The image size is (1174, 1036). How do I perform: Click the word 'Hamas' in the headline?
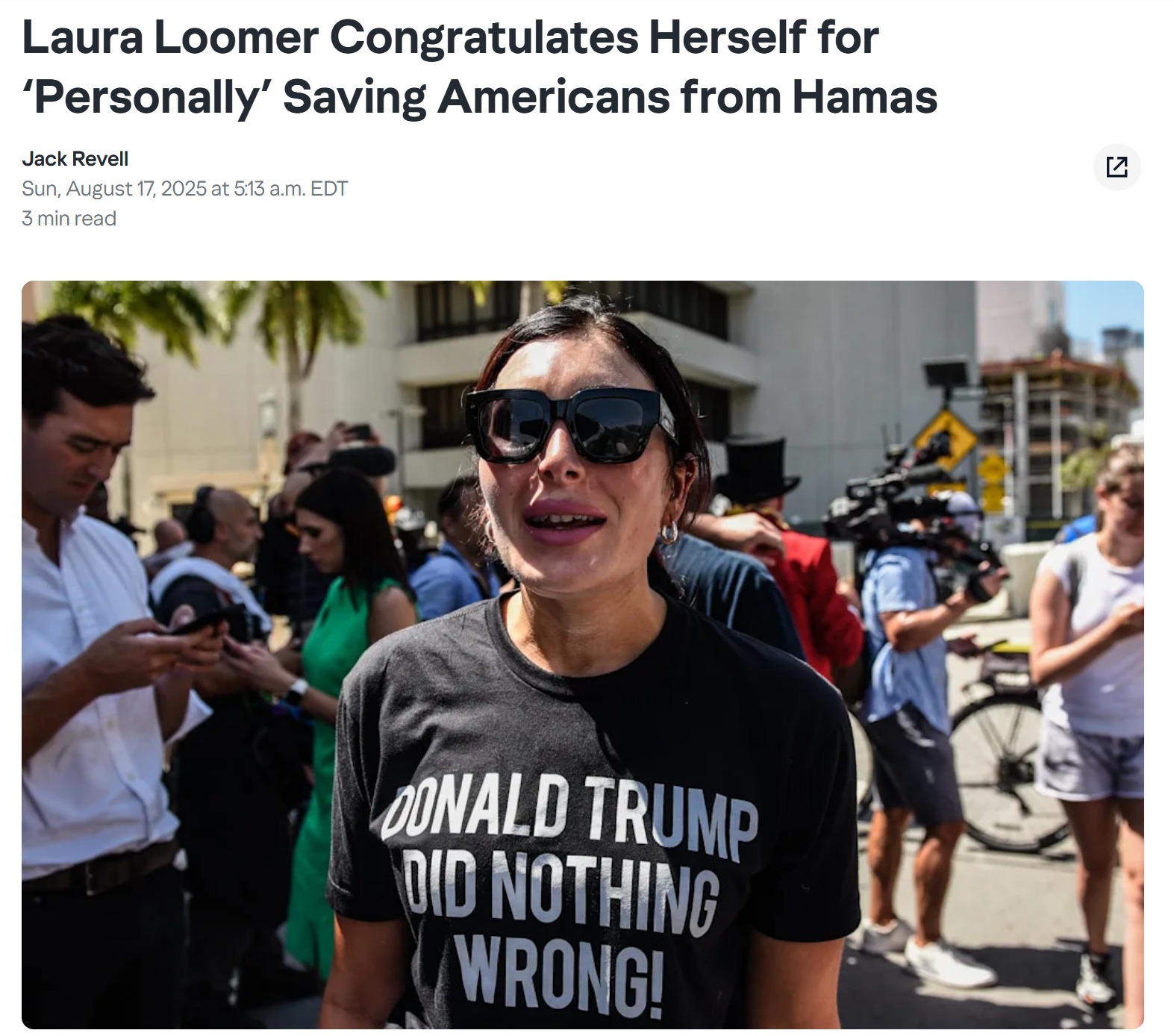click(864, 98)
